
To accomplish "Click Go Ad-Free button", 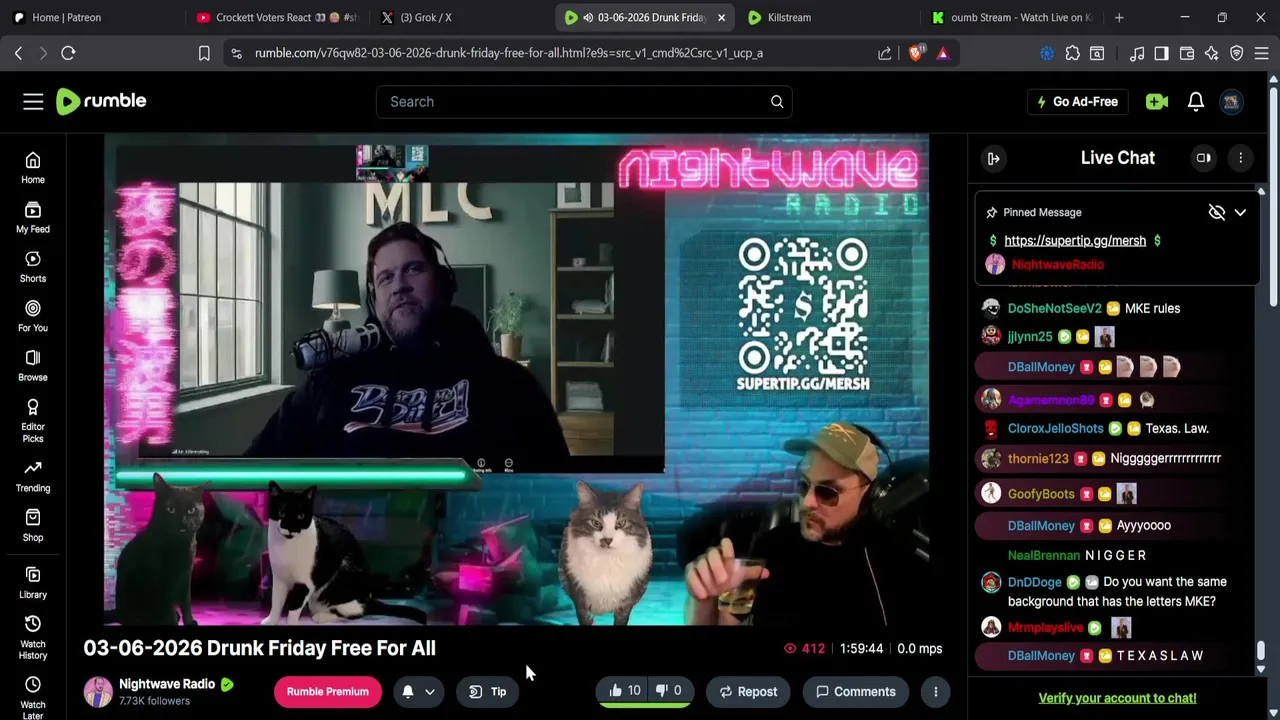I will [x=1078, y=101].
